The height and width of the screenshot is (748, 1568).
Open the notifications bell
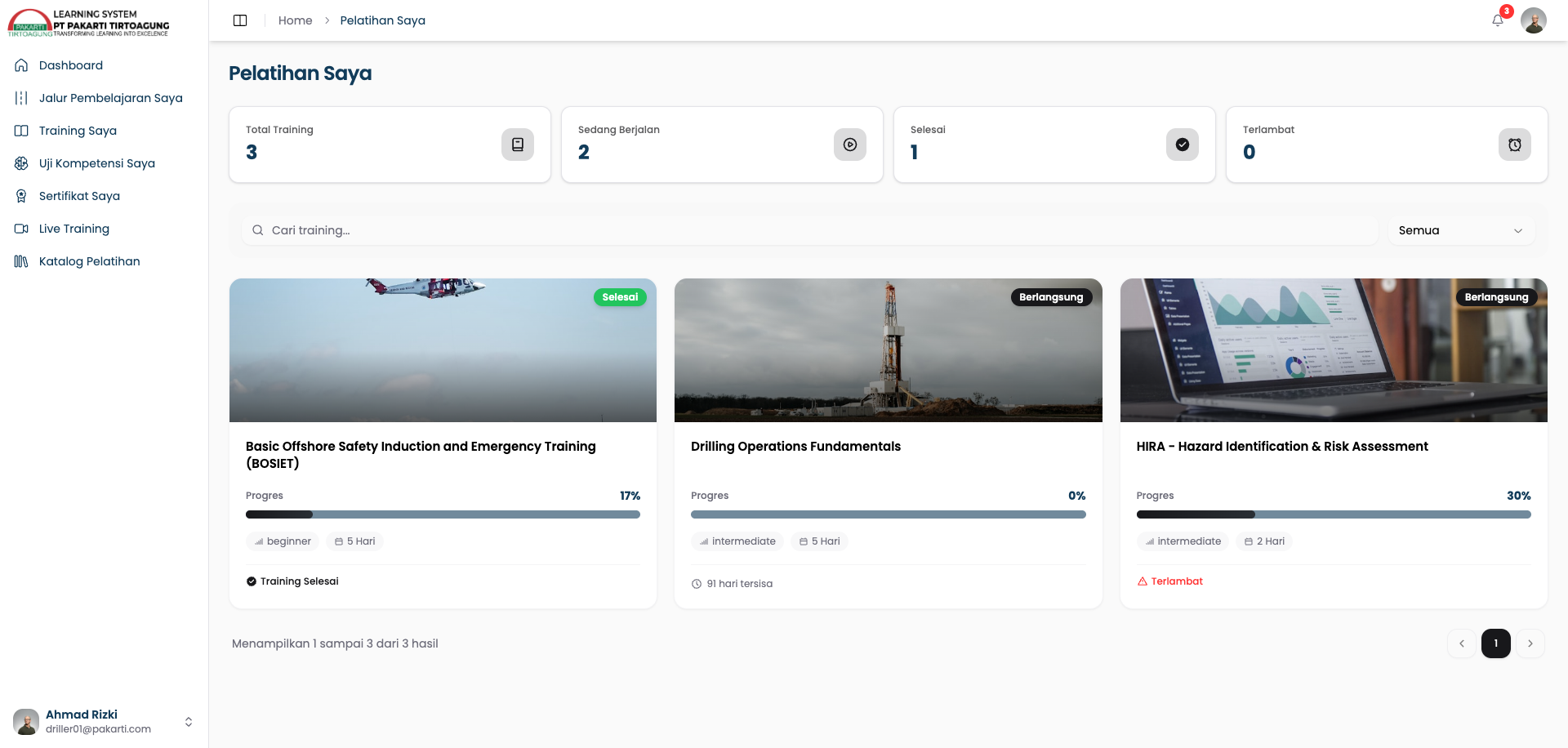click(x=1498, y=20)
